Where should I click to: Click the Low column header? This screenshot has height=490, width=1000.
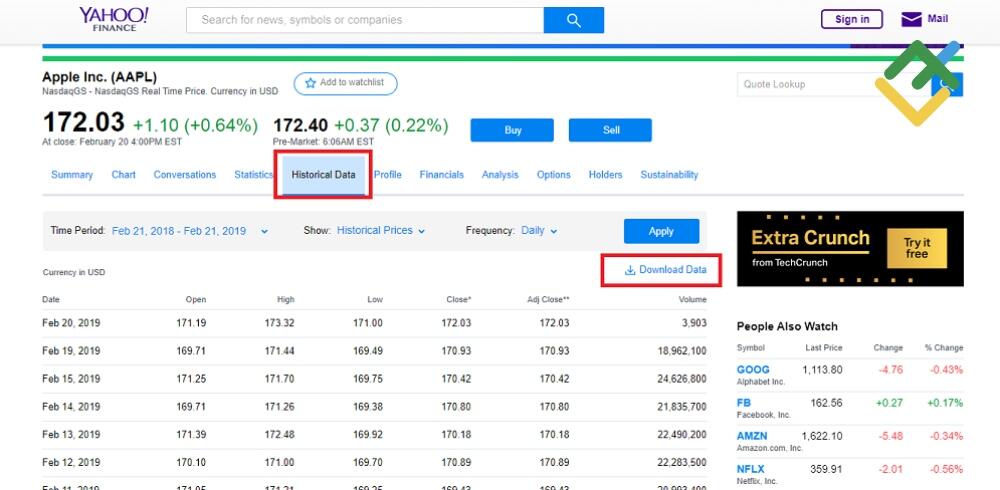click(375, 300)
